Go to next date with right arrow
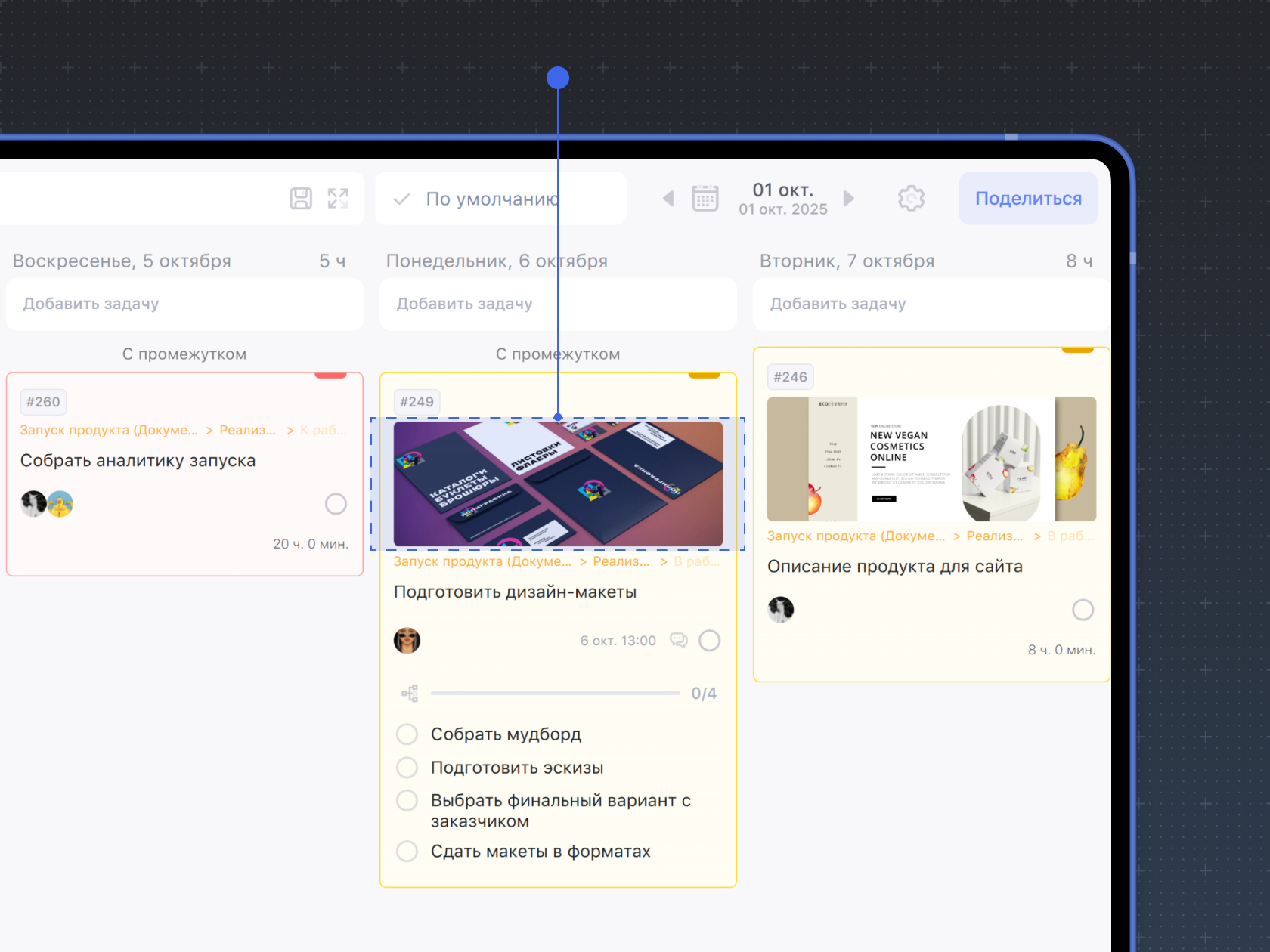 click(x=849, y=199)
